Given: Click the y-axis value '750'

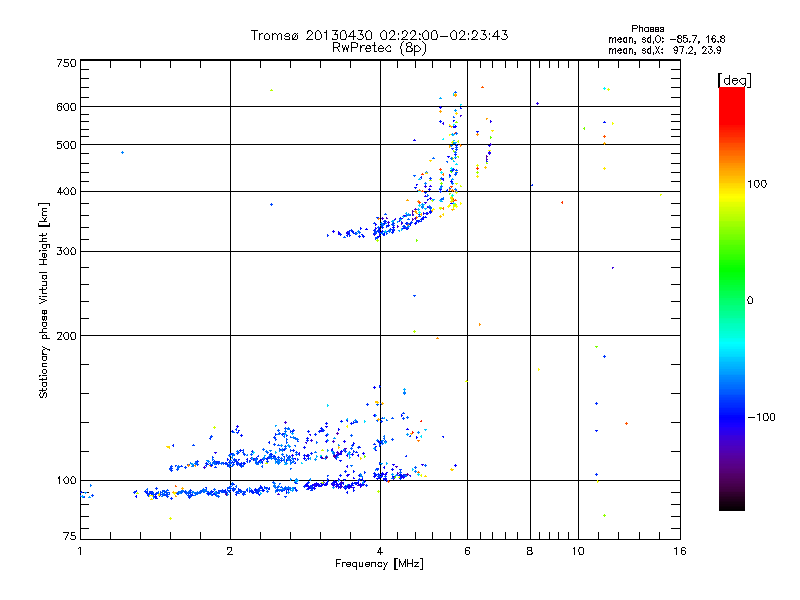Looking at the screenshot, I should point(66,63).
